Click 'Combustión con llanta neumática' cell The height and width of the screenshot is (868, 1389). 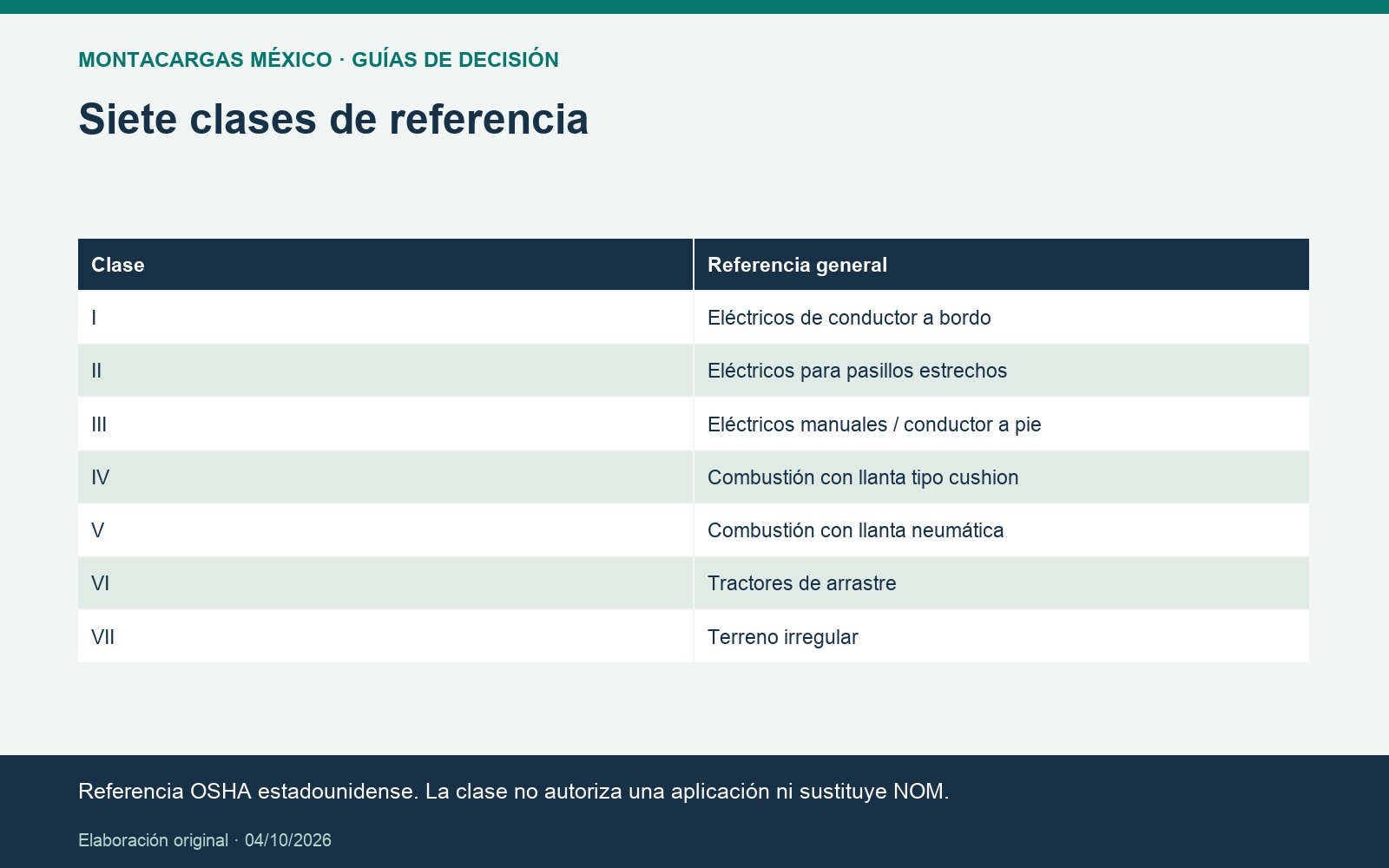pyautogui.click(x=1002, y=530)
